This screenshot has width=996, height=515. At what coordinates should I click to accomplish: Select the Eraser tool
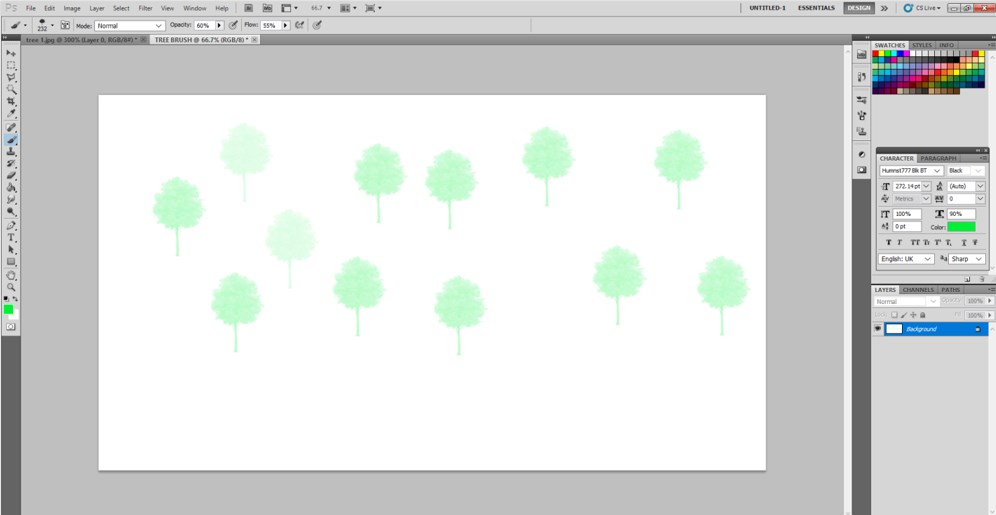[11, 176]
